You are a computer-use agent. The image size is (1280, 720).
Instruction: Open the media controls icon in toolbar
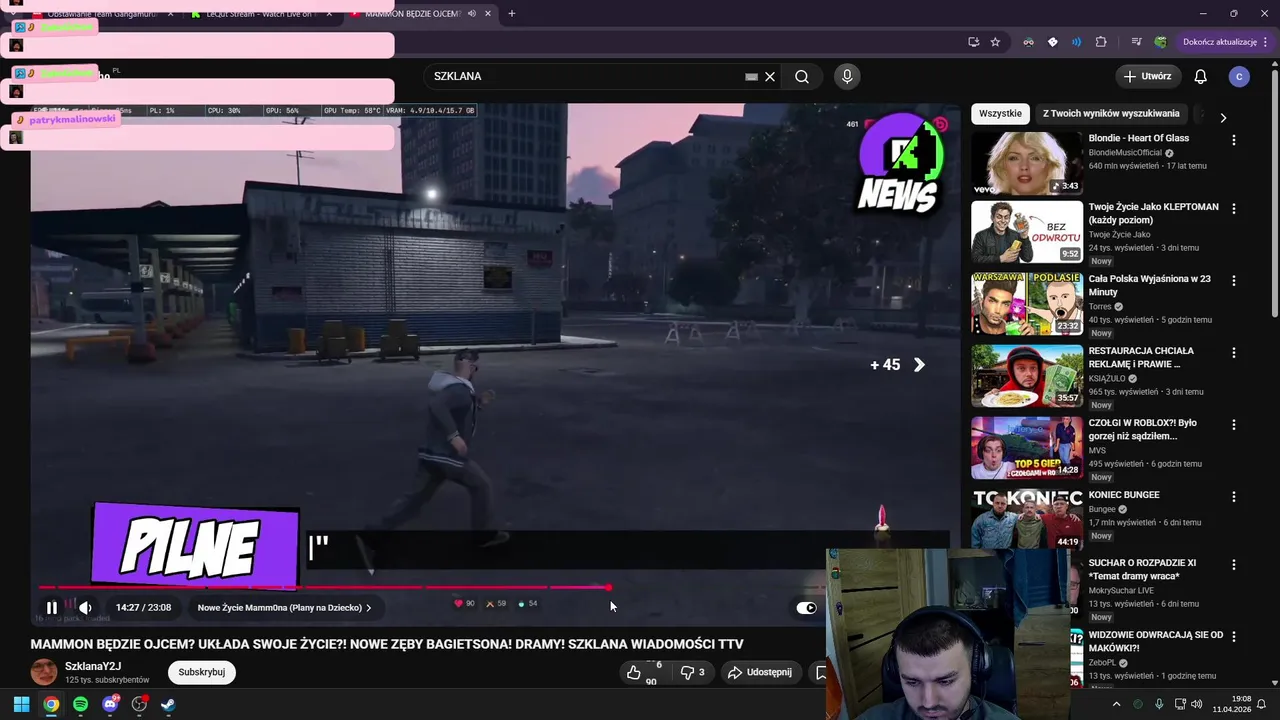click(1136, 42)
